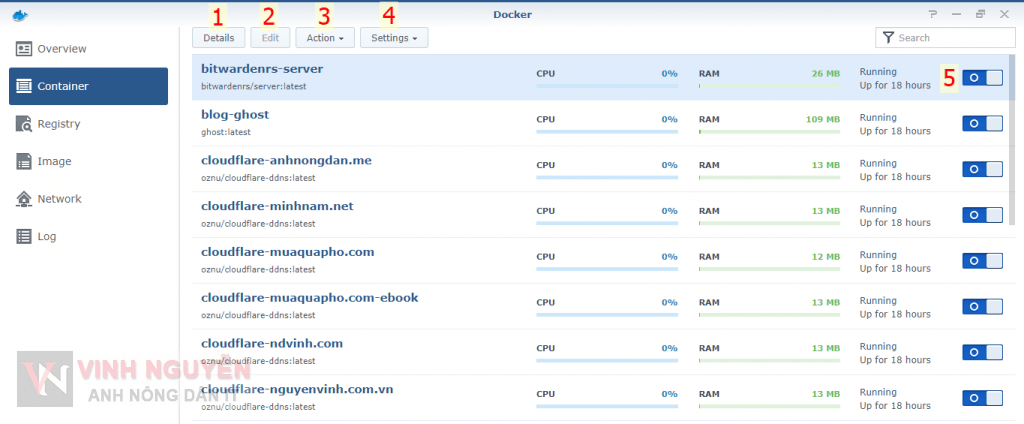Stop the cloudflare-minhnam.net container via switch
Image resolution: width=1024 pixels, height=424 pixels.
[982, 215]
